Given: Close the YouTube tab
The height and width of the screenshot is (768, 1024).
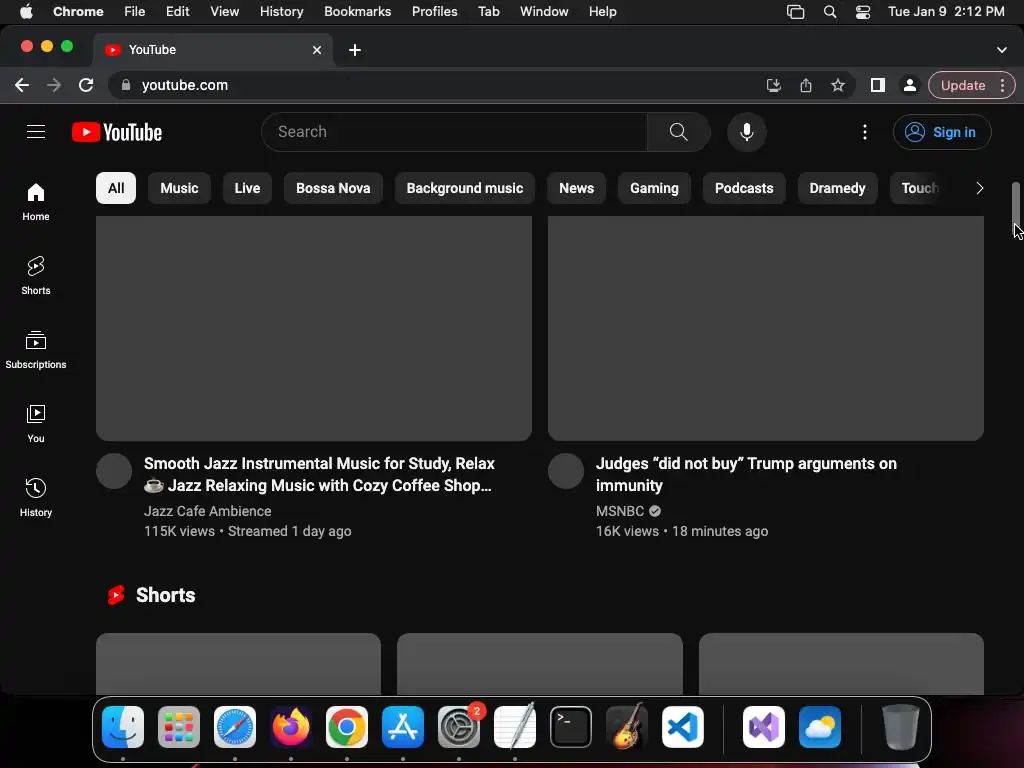Looking at the screenshot, I should tap(317, 50).
